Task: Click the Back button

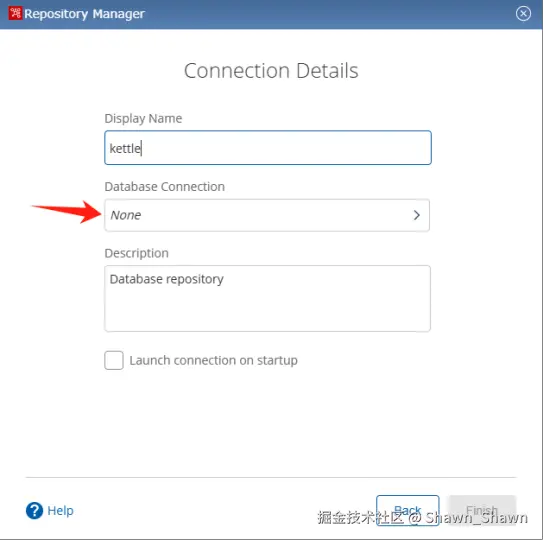Action: click(408, 510)
